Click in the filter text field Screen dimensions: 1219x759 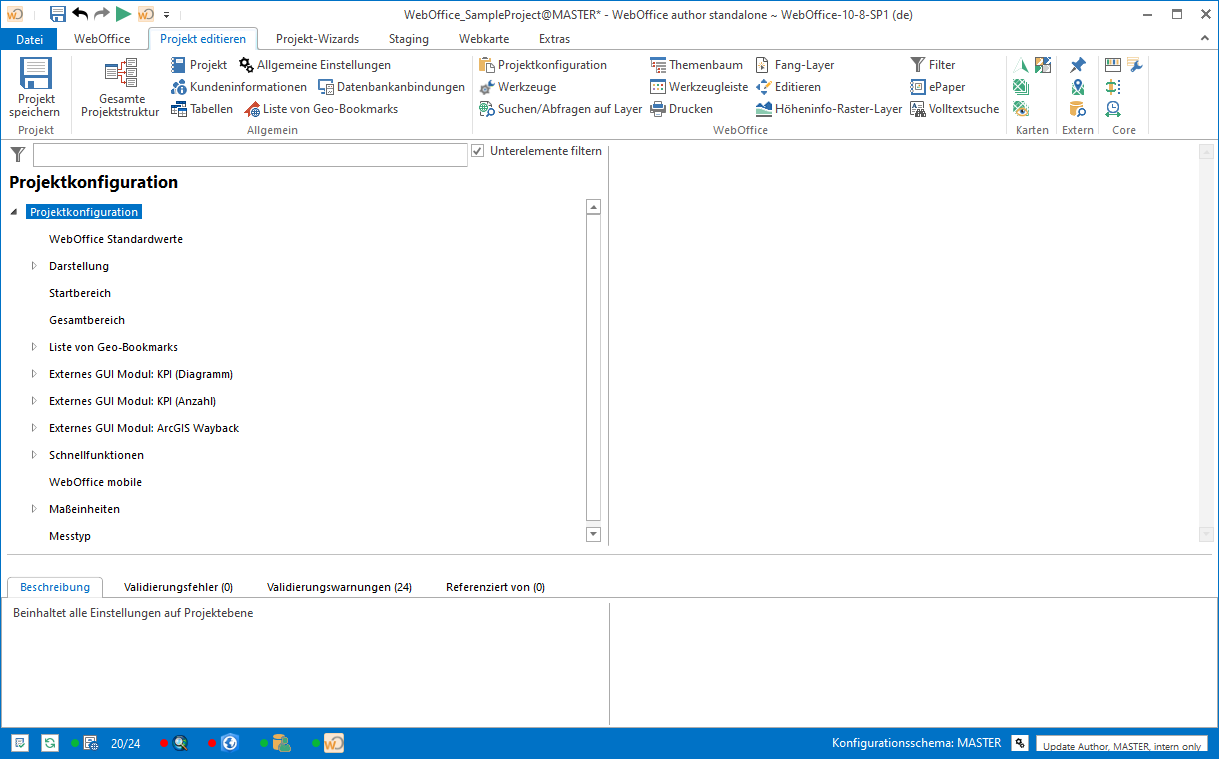pyautogui.click(x=250, y=155)
